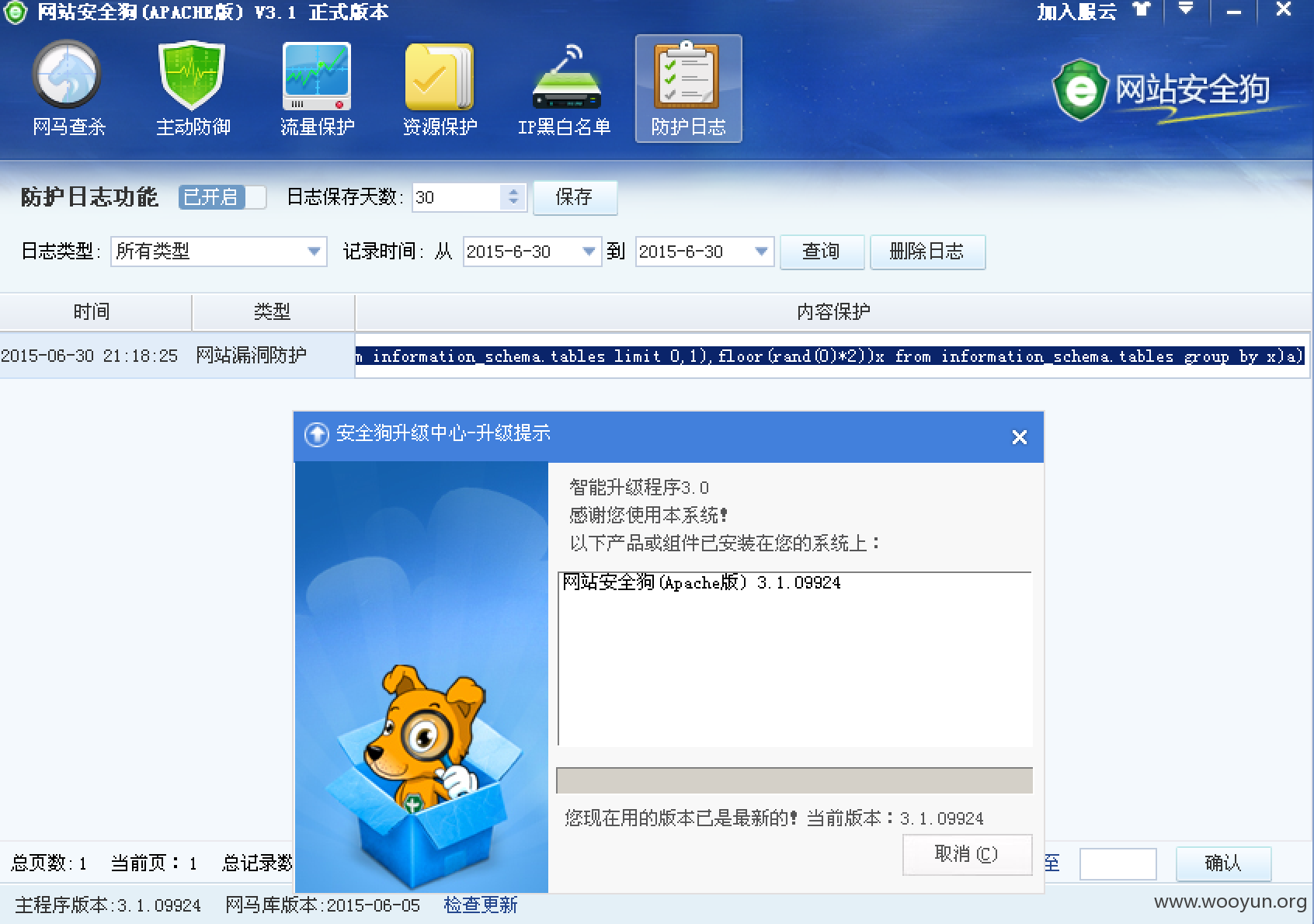Image resolution: width=1314 pixels, height=924 pixels.
Task: Click the dog mascot image in the upgrade dialog
Action: tap(422, 676)
